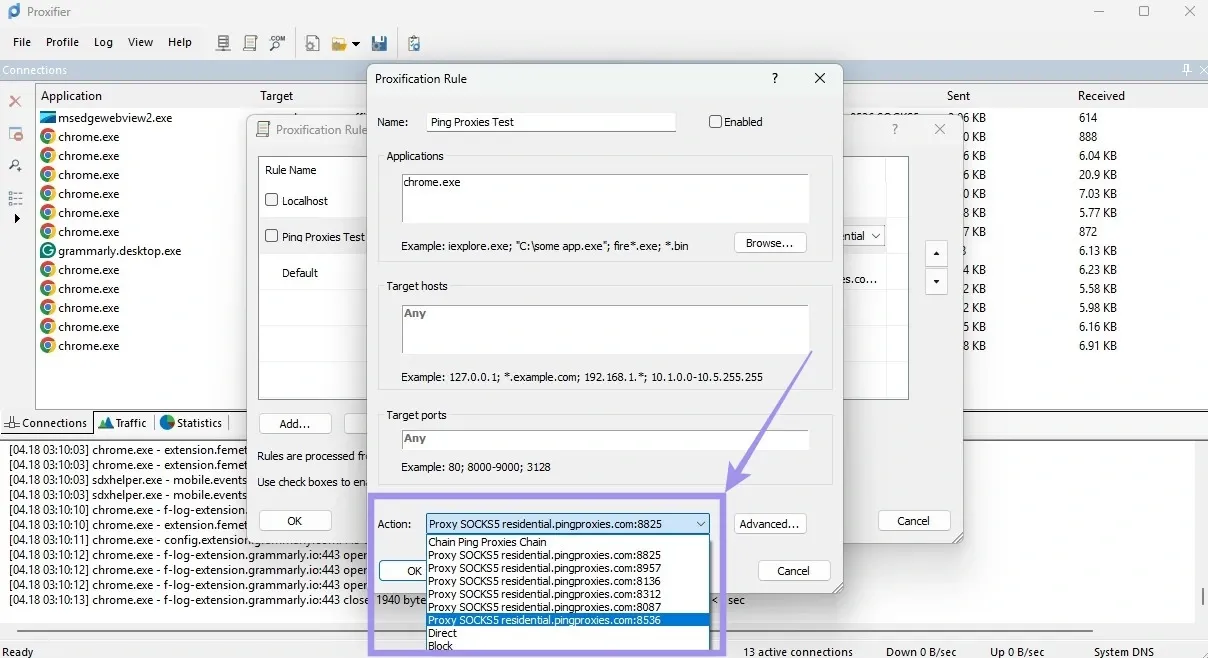Close the Proxification Rule dialog
This screenshot has width=1208, height=658.
(x=820, y=79)
